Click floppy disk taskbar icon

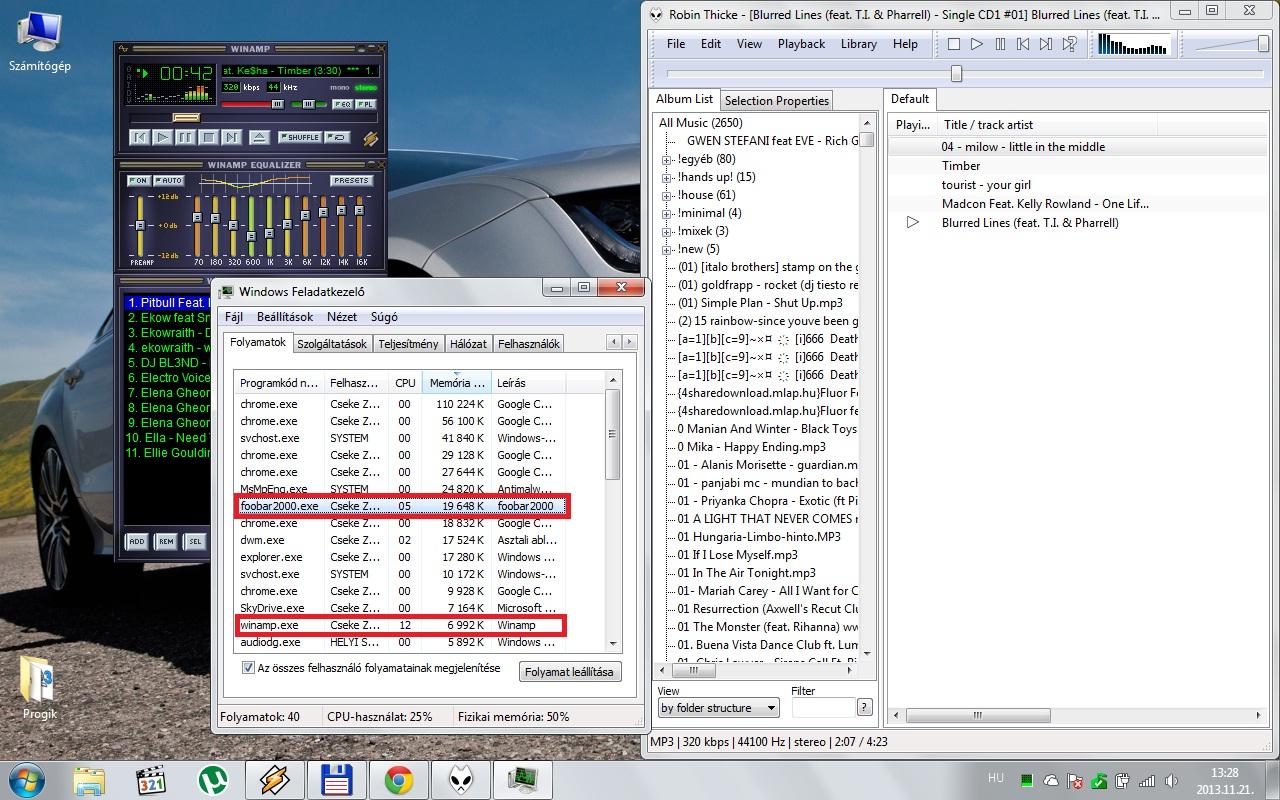coord(337,780)
